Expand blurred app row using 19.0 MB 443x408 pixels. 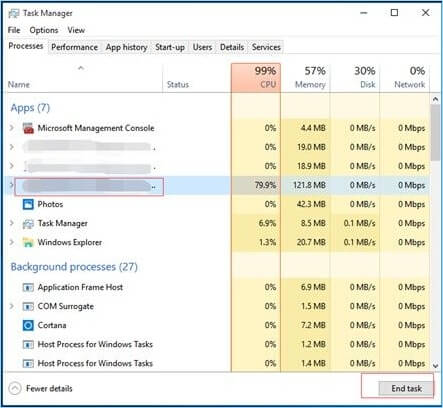(12, 147)
